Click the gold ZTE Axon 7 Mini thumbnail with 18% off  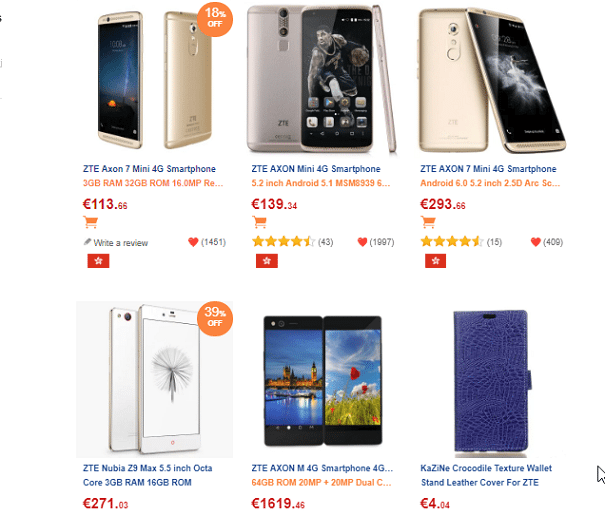pos(154,79)
